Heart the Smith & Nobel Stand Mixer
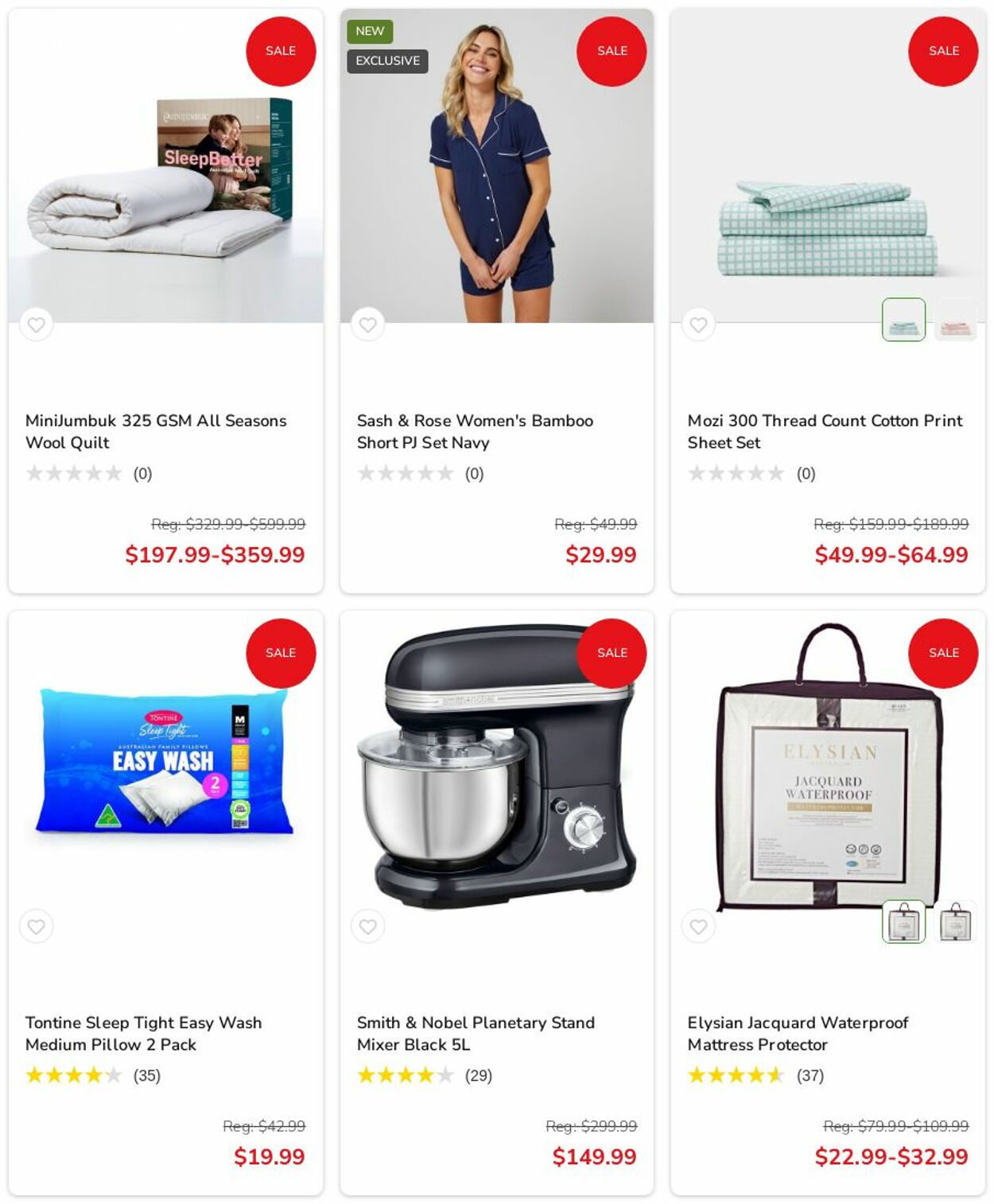The width and height of the screenshot is (994, 1204). (x=368, y=926)
